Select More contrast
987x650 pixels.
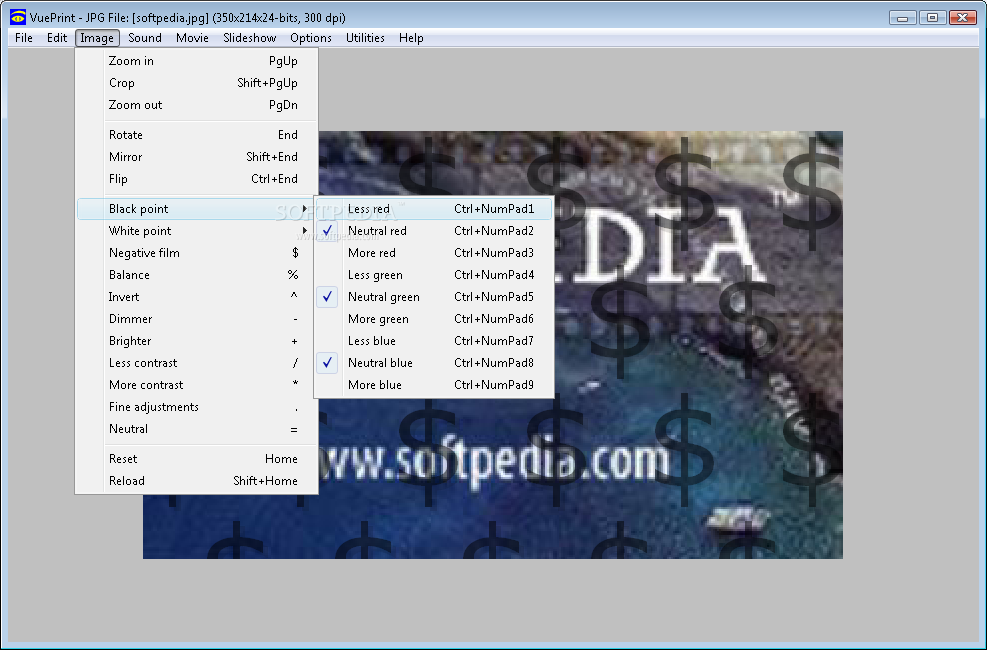tap(196, 385)
